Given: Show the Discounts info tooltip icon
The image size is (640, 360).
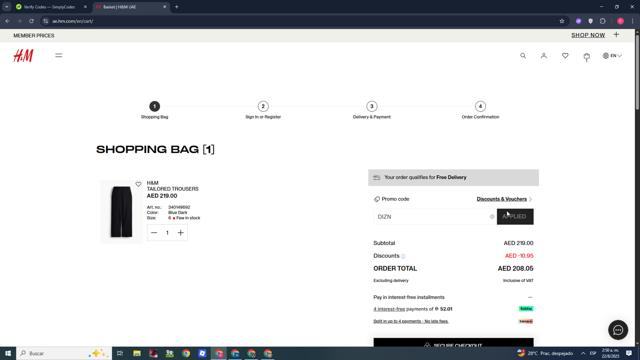Looking at the screenshot, I should coord(403,256).
